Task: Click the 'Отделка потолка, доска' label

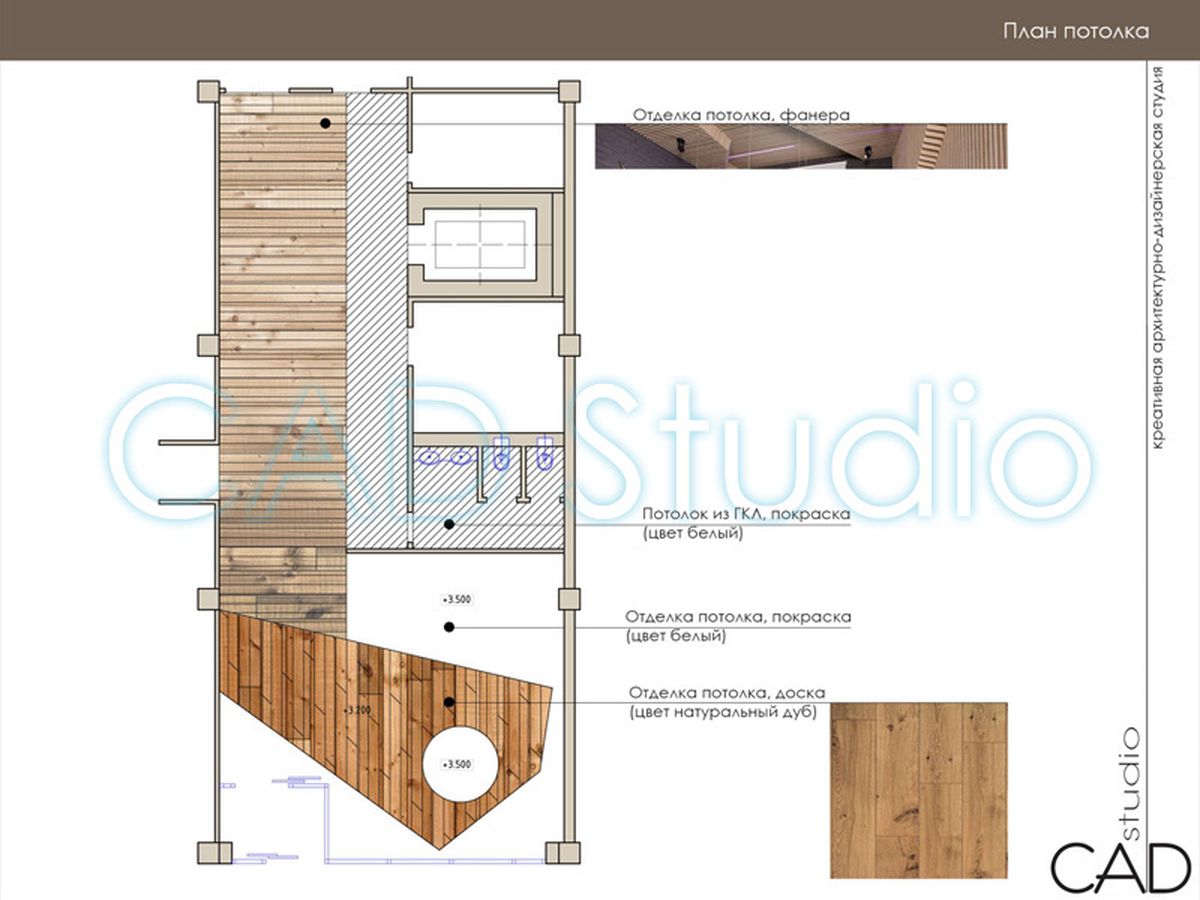Action: coord(728,693)
